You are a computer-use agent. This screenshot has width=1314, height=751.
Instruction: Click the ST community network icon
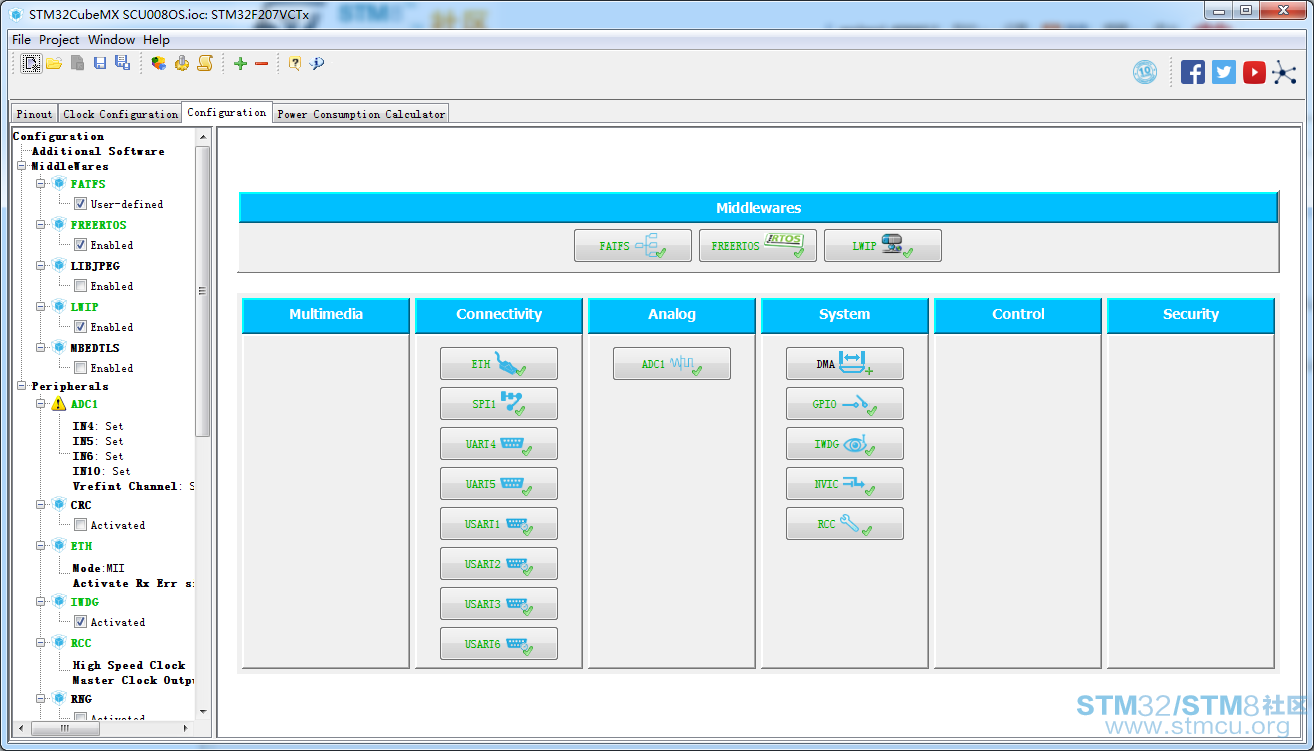1284,72
